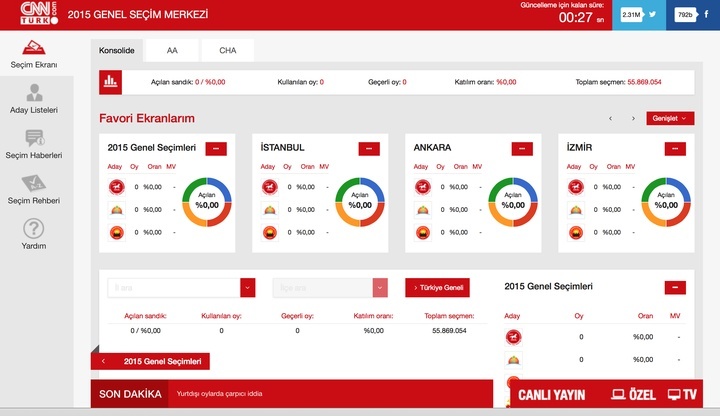
Task: Click the Katılım oranı %0,00 value in top bar
Action: [x=506, y=82]
